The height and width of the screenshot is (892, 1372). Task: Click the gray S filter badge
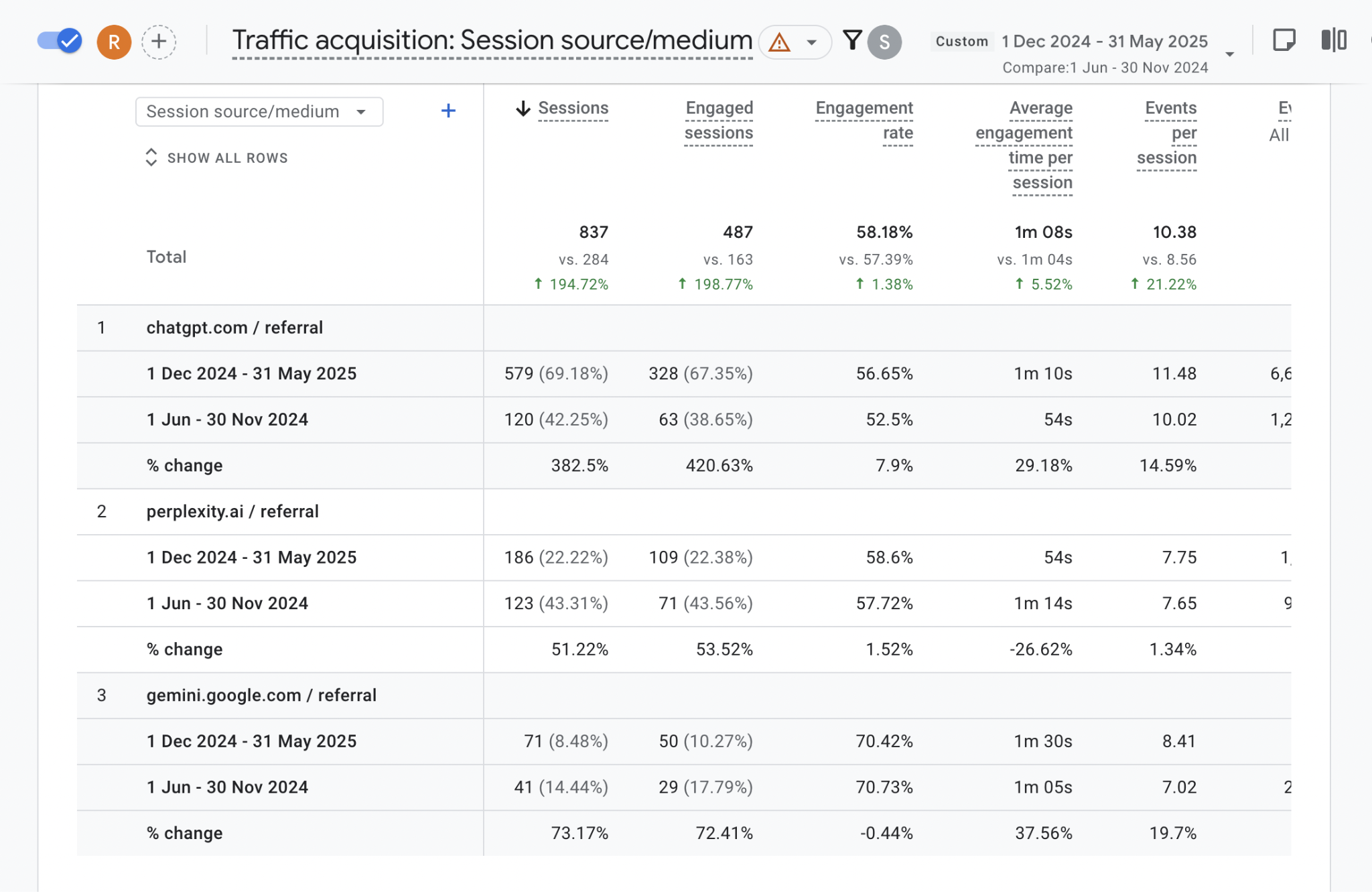click(x=884, y=42)
